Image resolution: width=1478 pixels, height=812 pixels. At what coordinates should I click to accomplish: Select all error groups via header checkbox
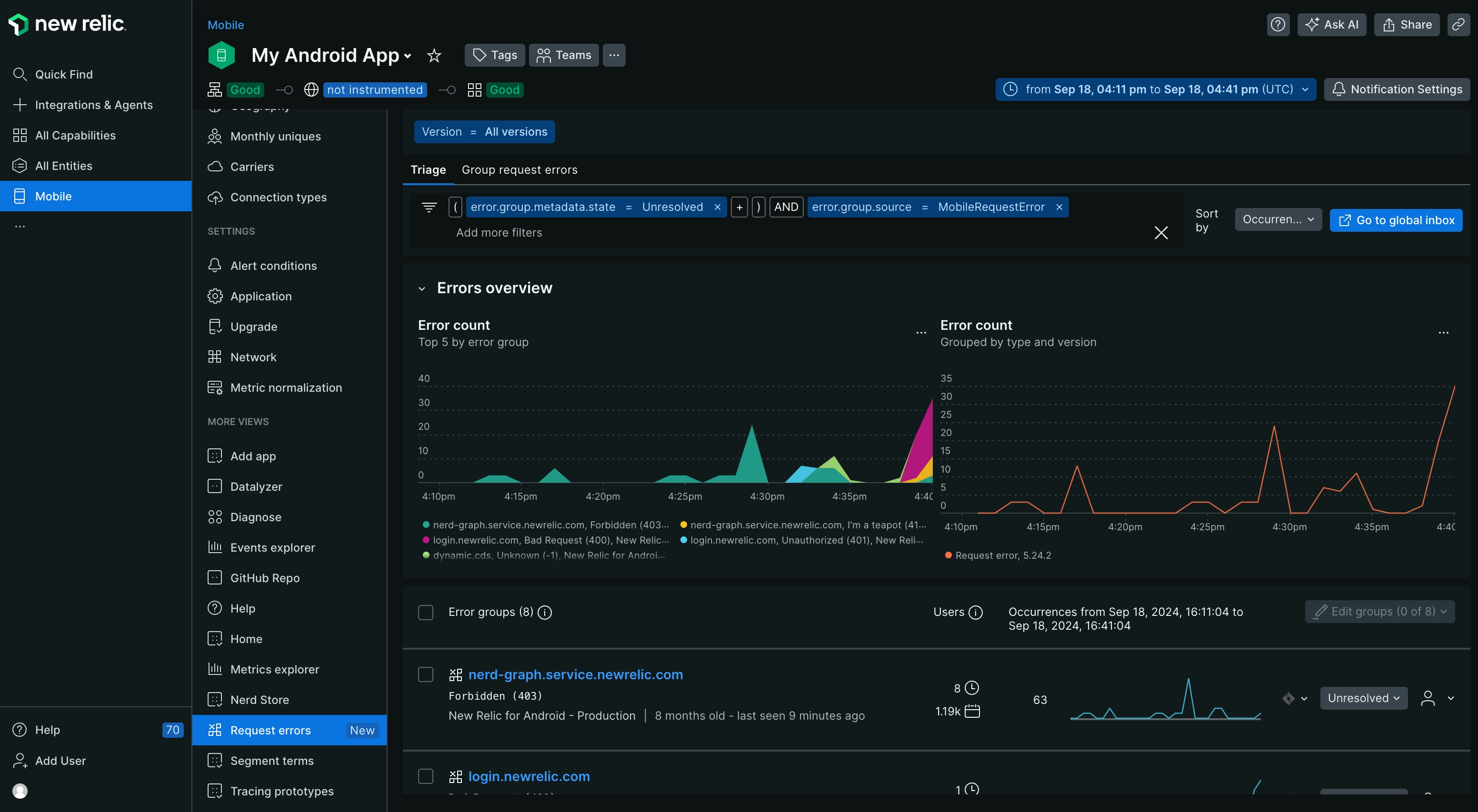[426, 613]
